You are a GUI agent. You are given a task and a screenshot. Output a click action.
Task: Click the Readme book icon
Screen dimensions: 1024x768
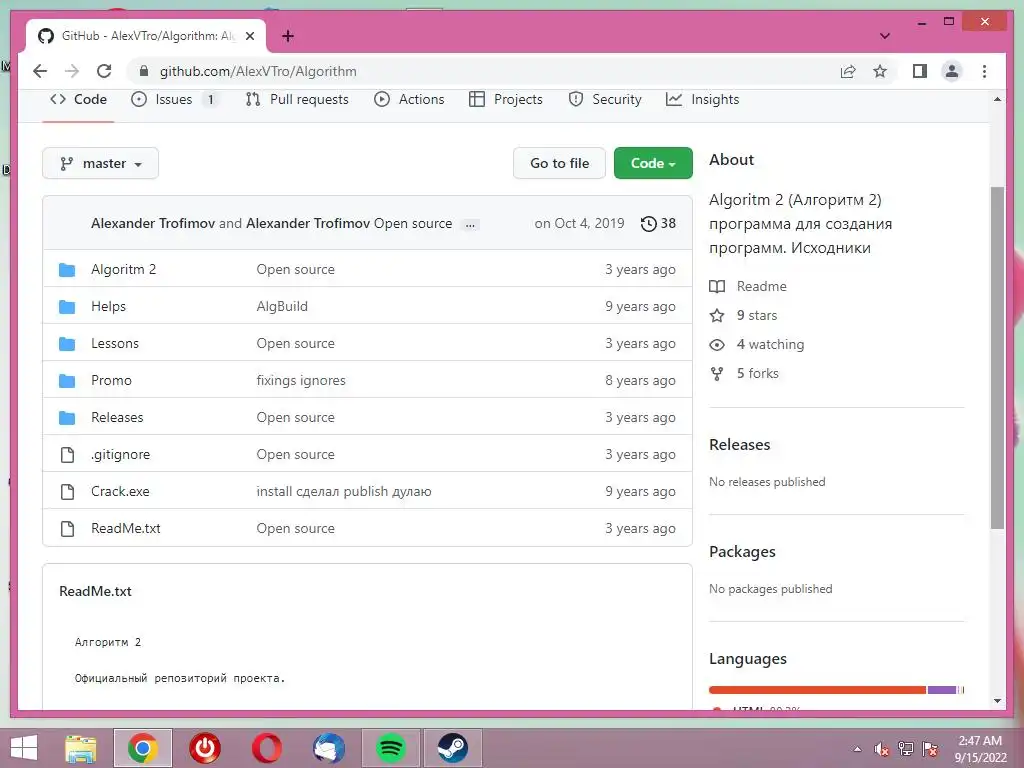[x=717, y=286]
